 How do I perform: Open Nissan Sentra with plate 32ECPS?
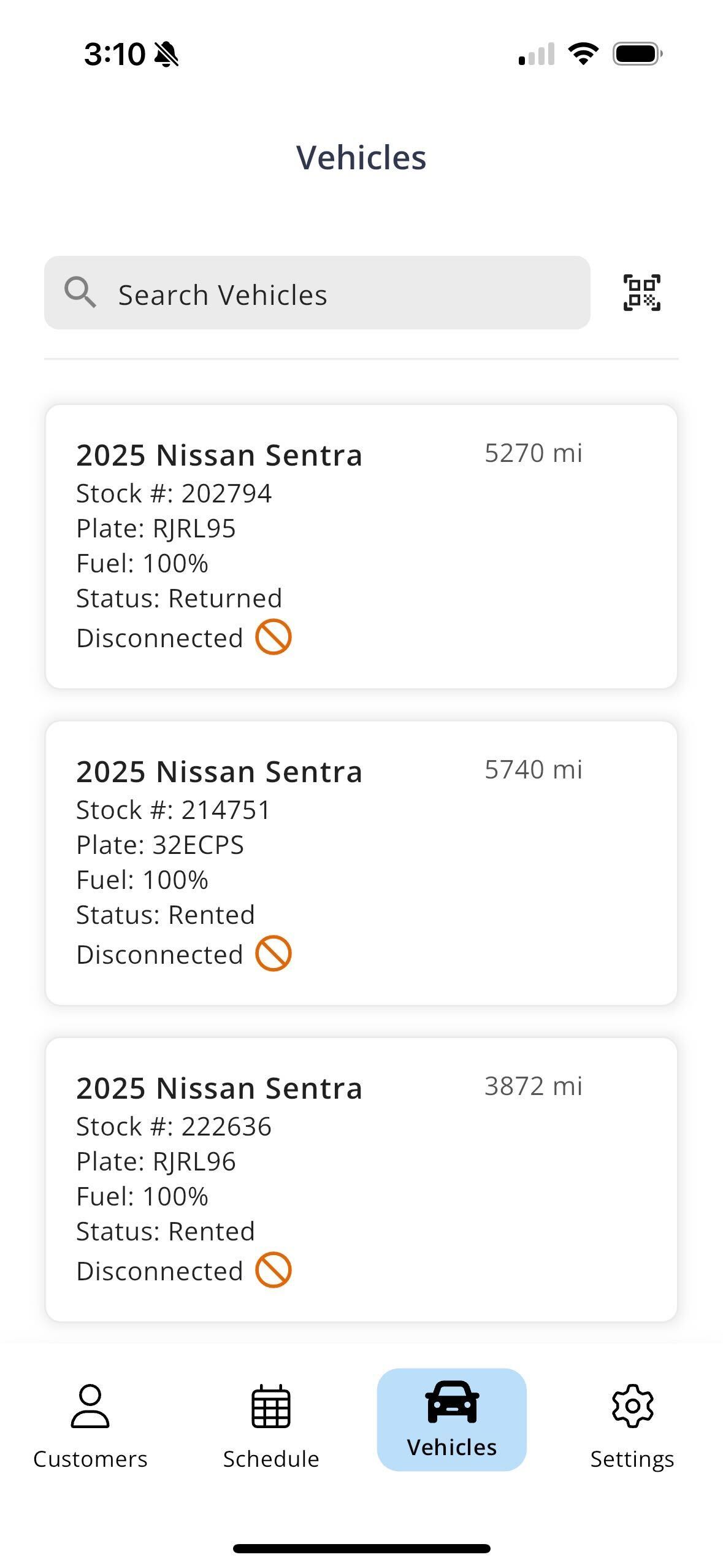pos(361,863)
